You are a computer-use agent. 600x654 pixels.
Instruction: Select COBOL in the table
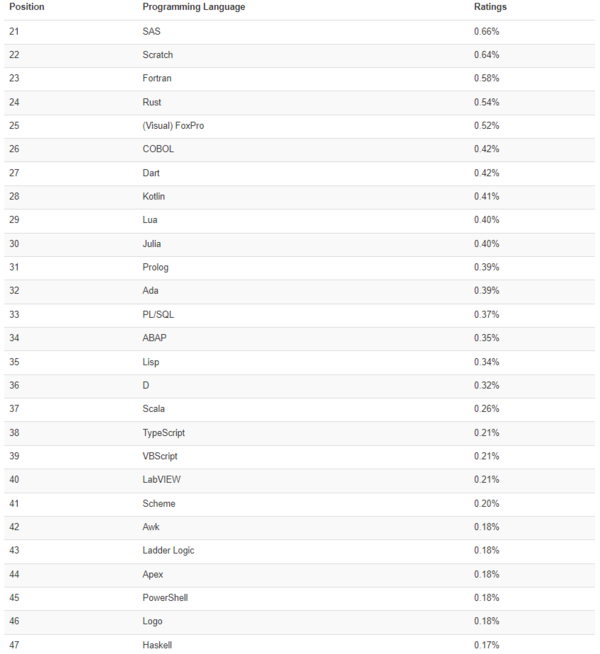tap(158, 149)
